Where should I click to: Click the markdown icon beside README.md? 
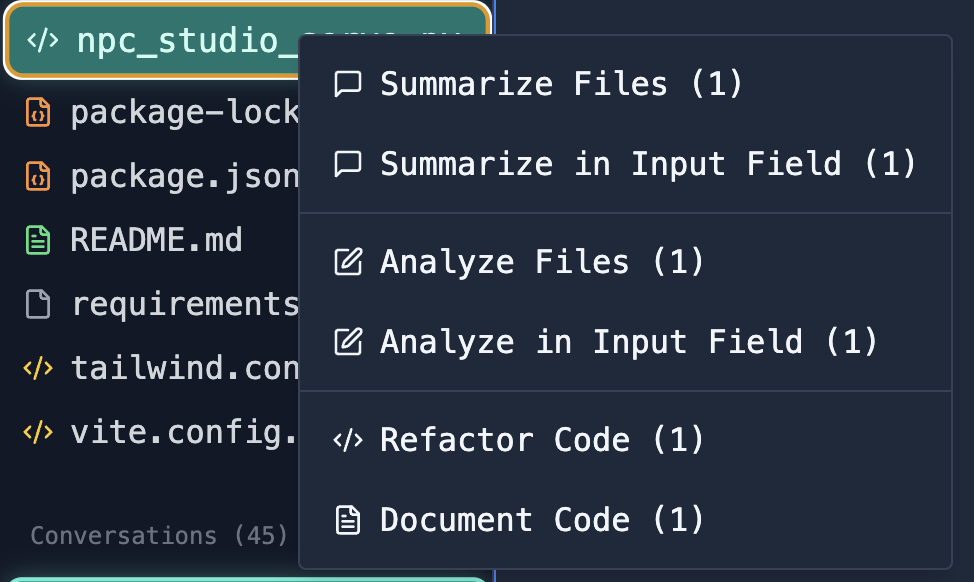37,239
